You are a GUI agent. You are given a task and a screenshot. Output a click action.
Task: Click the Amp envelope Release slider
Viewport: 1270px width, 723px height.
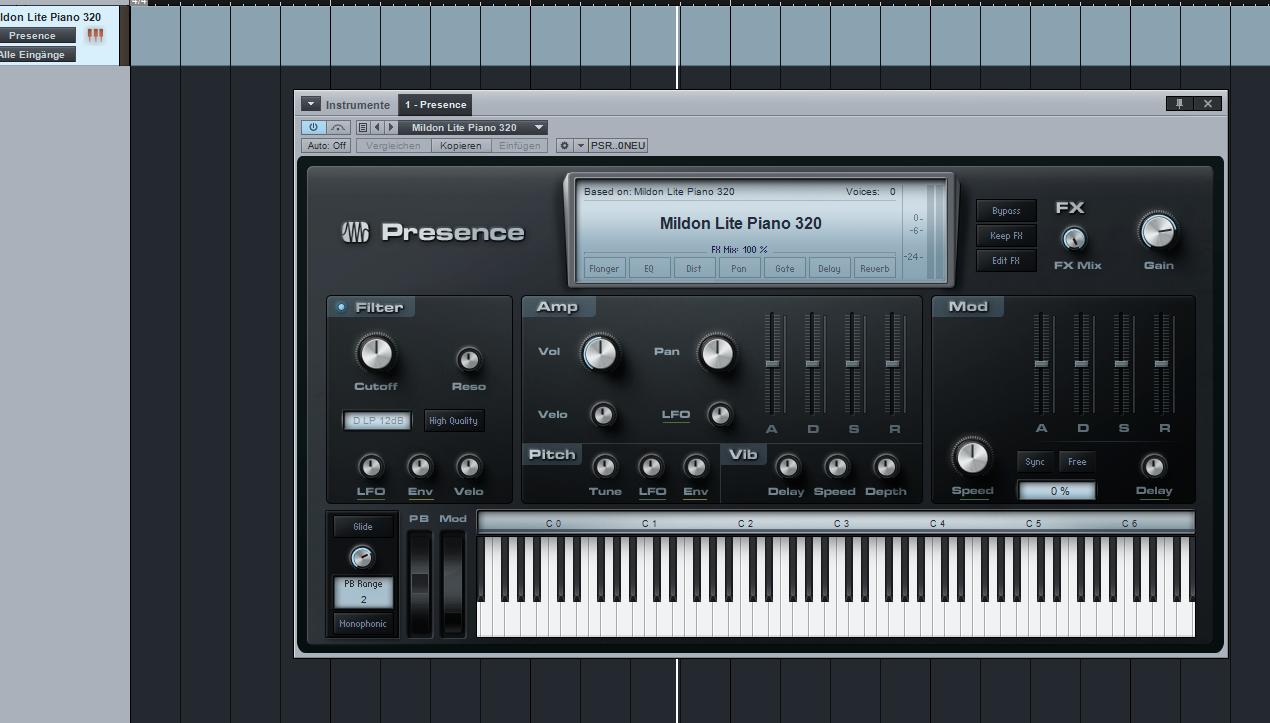pos(892,363)
